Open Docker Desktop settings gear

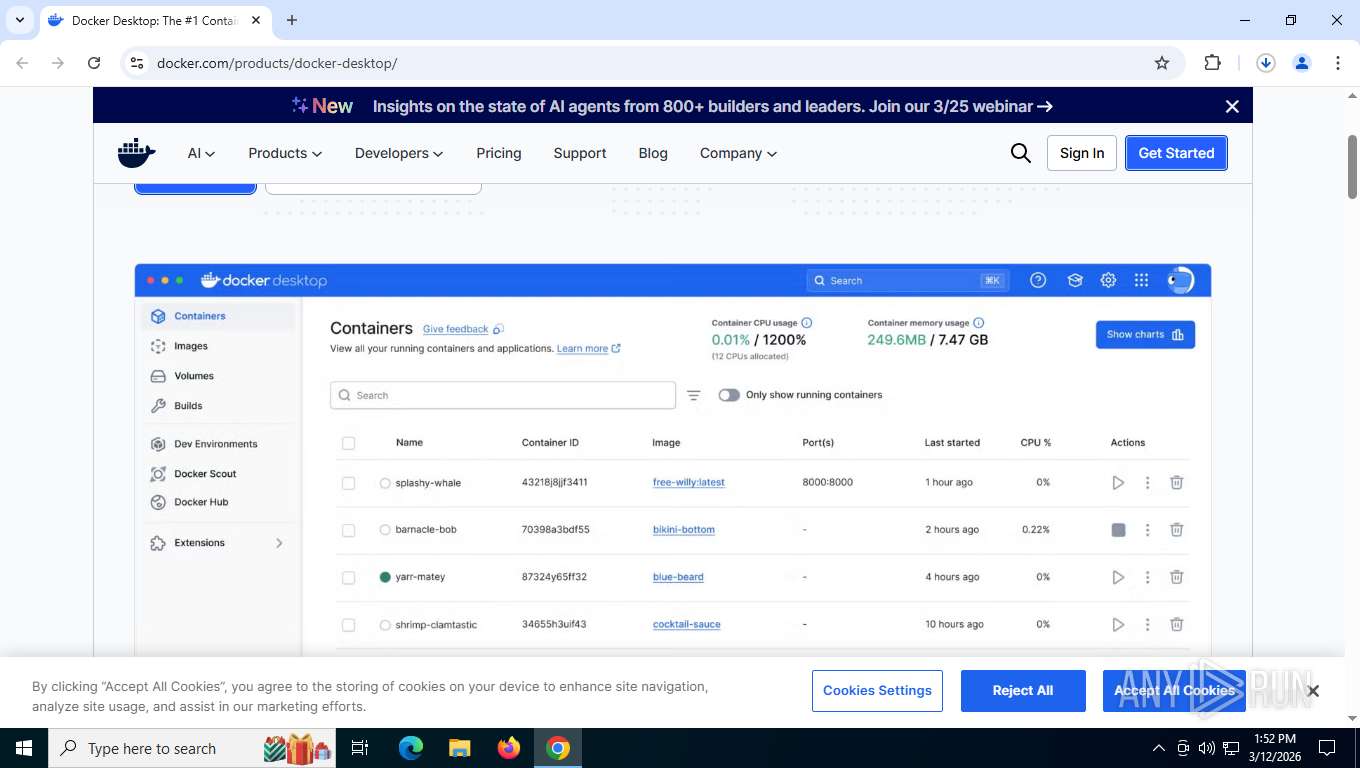click(1108, 281)
